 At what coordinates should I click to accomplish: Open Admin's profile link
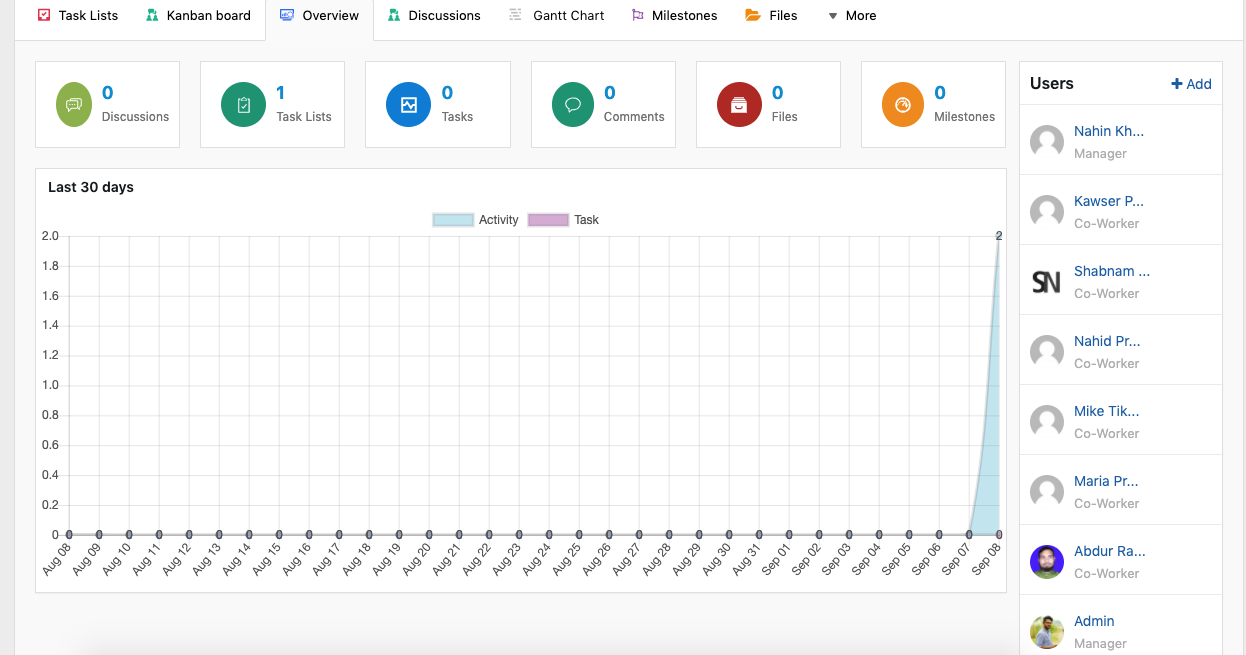(x=1094, y=621)
